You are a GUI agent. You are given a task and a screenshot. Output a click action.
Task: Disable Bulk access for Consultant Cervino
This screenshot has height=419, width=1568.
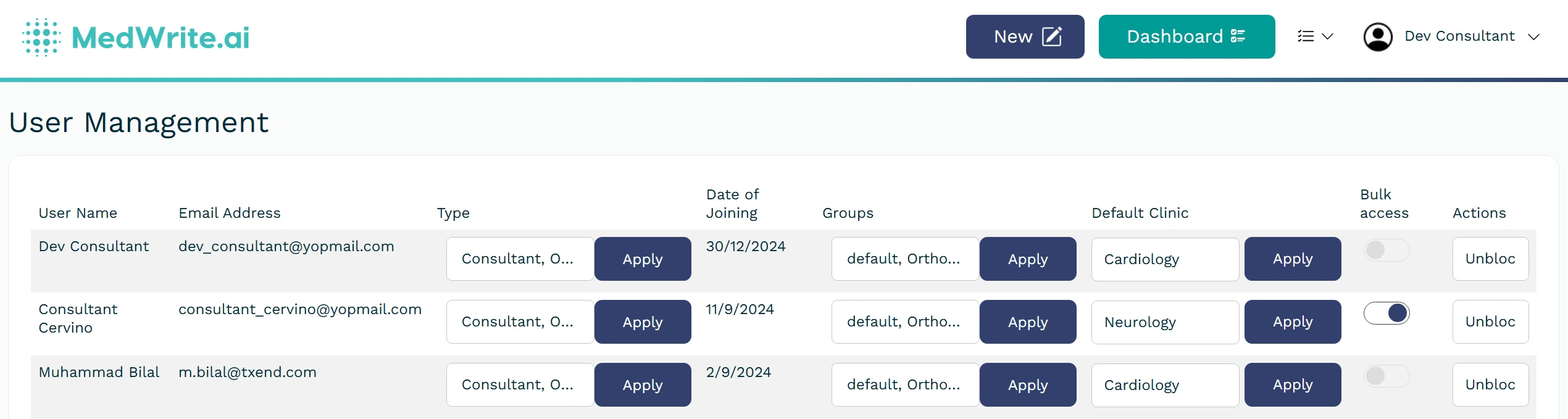(x=1387, y=313)
